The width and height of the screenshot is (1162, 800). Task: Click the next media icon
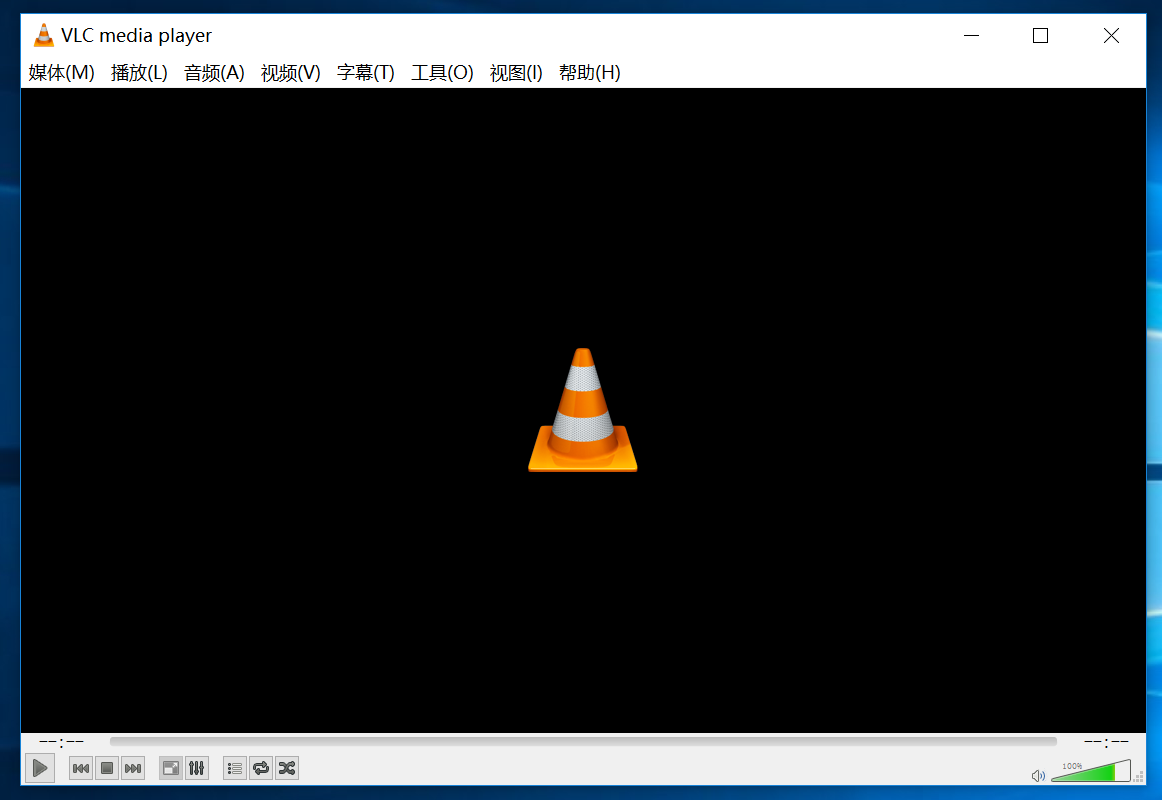click(133, 768)
